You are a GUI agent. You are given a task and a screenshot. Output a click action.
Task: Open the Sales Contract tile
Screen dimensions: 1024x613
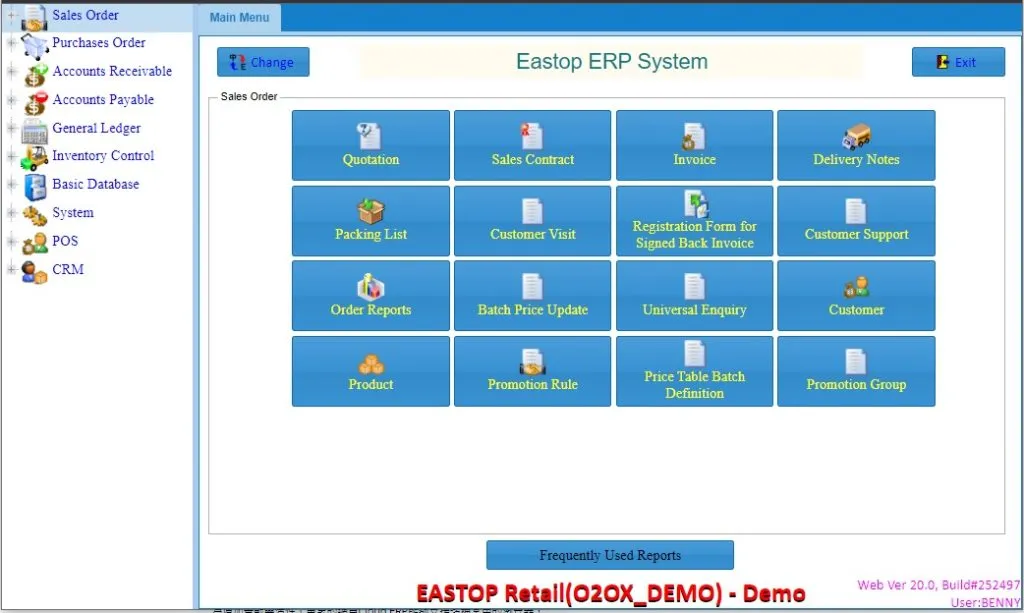click(x=532, y=145)
